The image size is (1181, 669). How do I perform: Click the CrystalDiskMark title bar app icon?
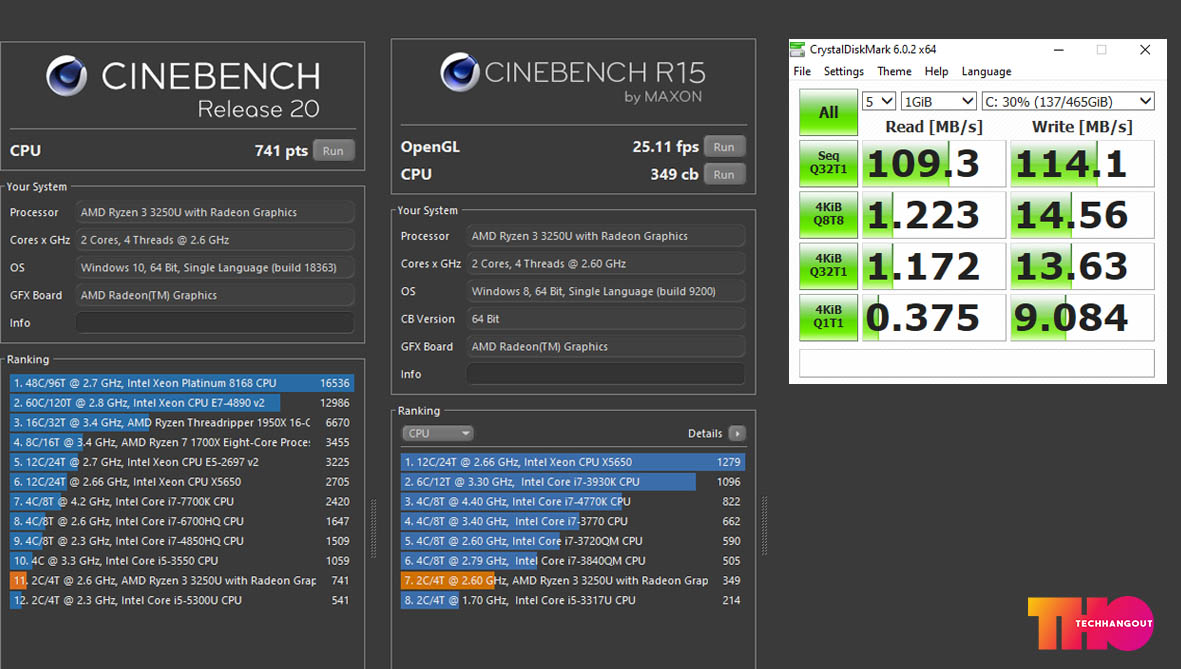point(798,50)
